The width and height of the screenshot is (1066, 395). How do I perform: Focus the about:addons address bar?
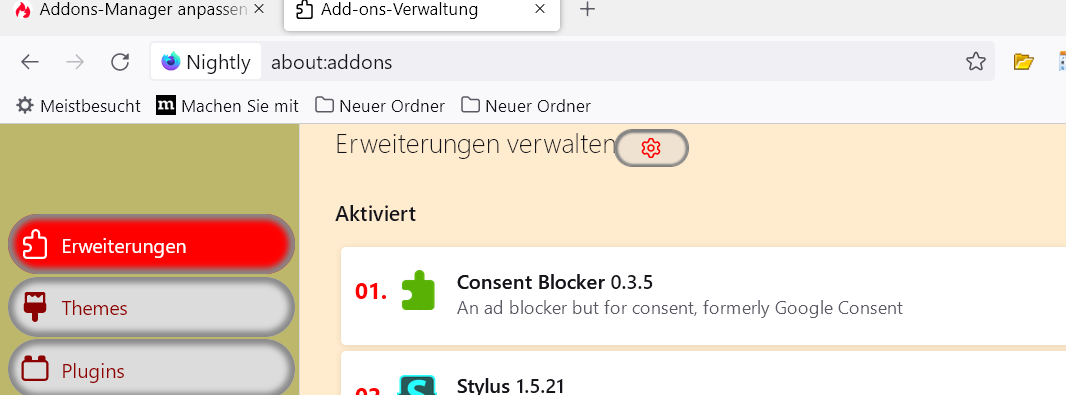click(612, 62)
